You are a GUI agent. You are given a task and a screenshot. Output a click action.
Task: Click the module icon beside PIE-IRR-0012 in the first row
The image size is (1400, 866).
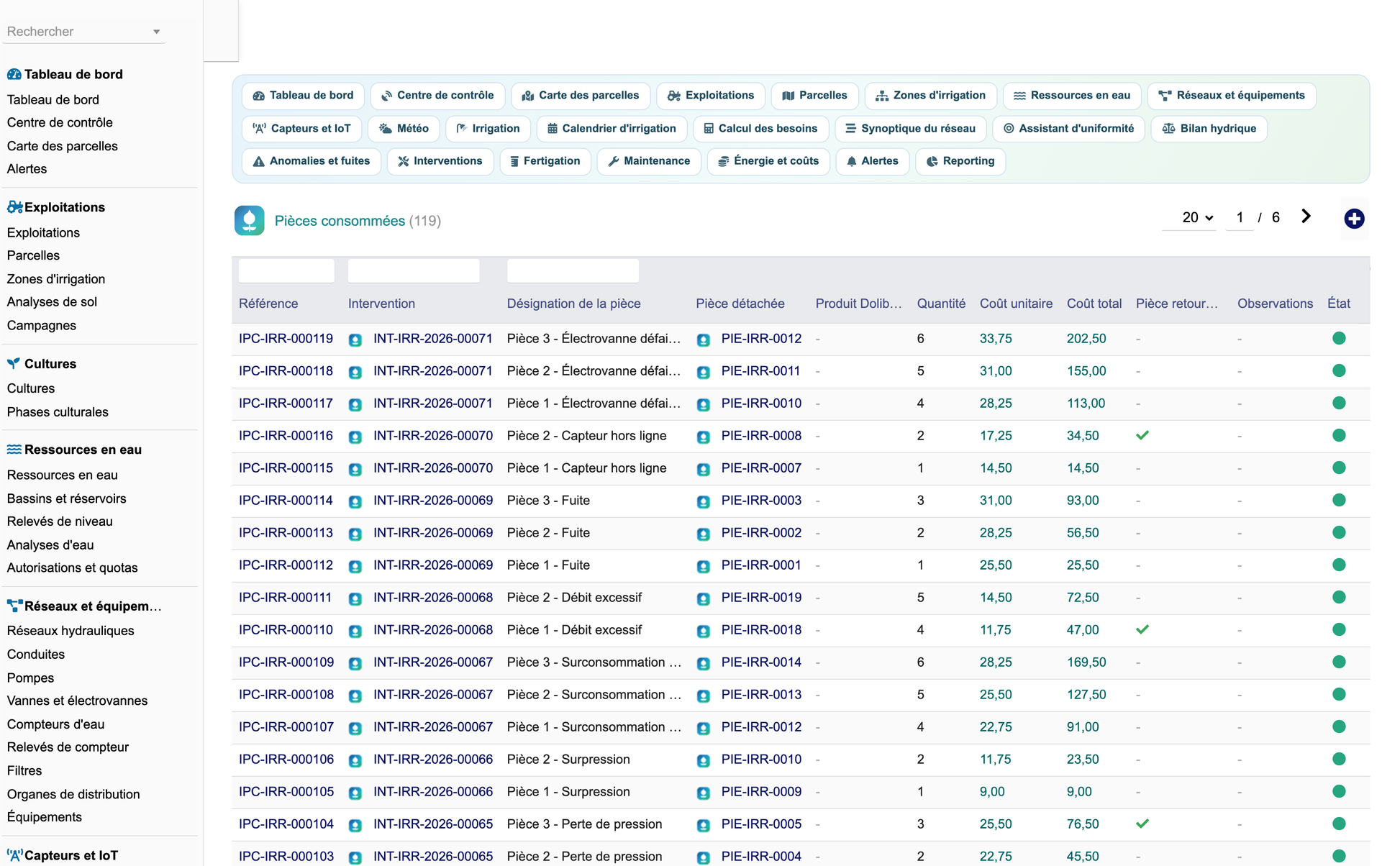click(704, 339)
